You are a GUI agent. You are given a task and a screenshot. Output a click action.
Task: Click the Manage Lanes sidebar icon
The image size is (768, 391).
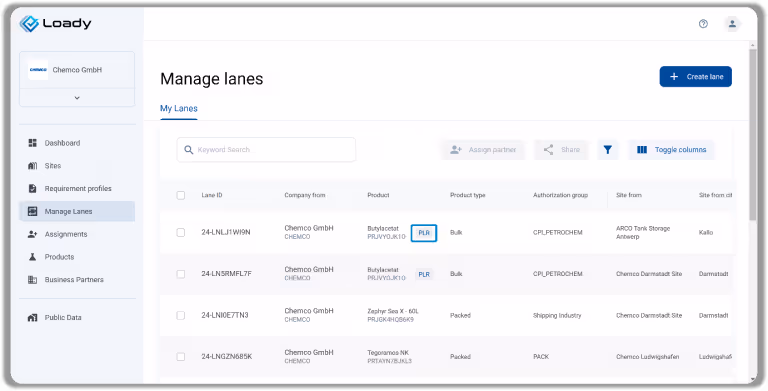point(33,211)
